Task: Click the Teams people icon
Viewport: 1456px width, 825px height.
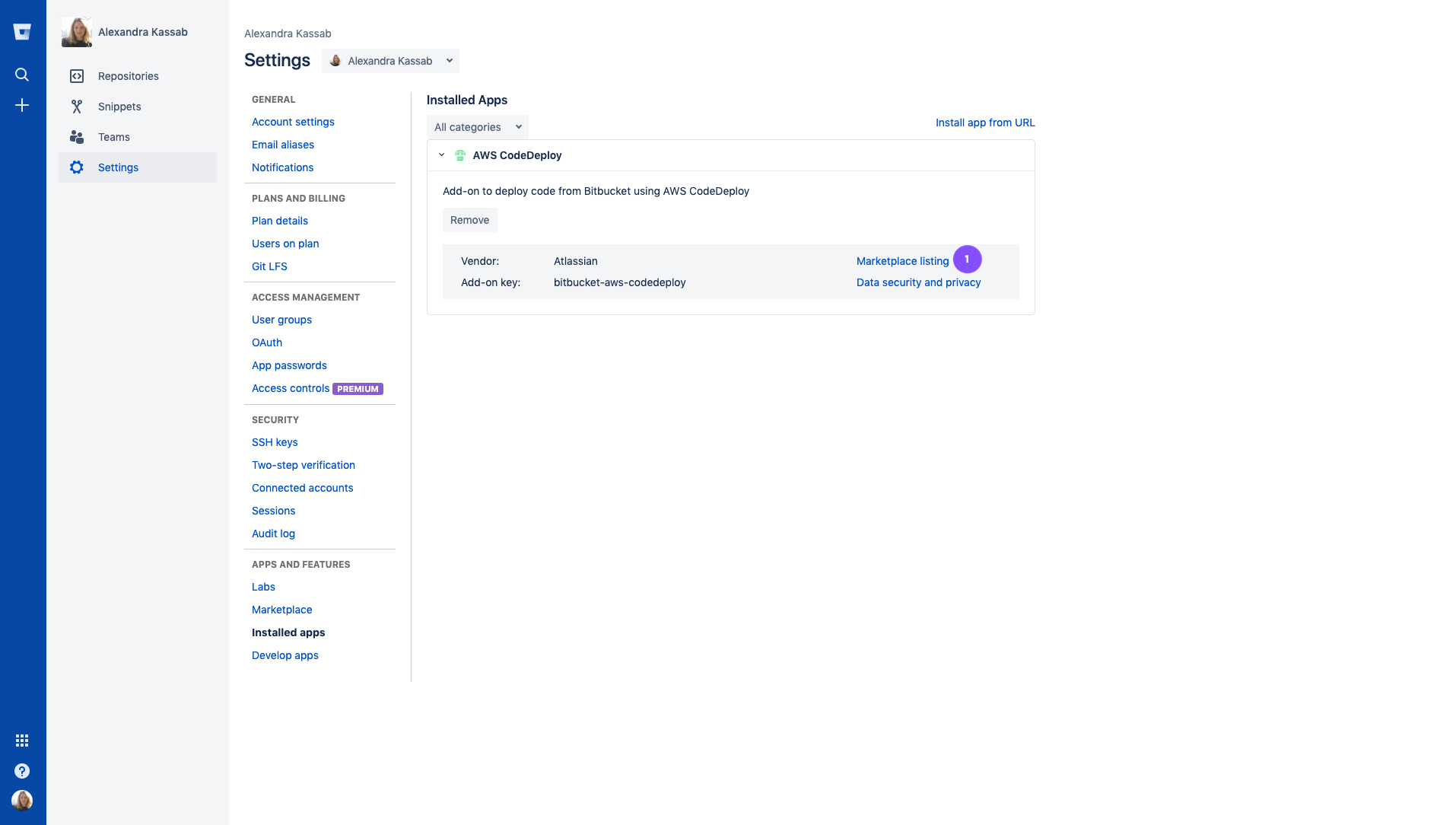Action: click(77, 137)
